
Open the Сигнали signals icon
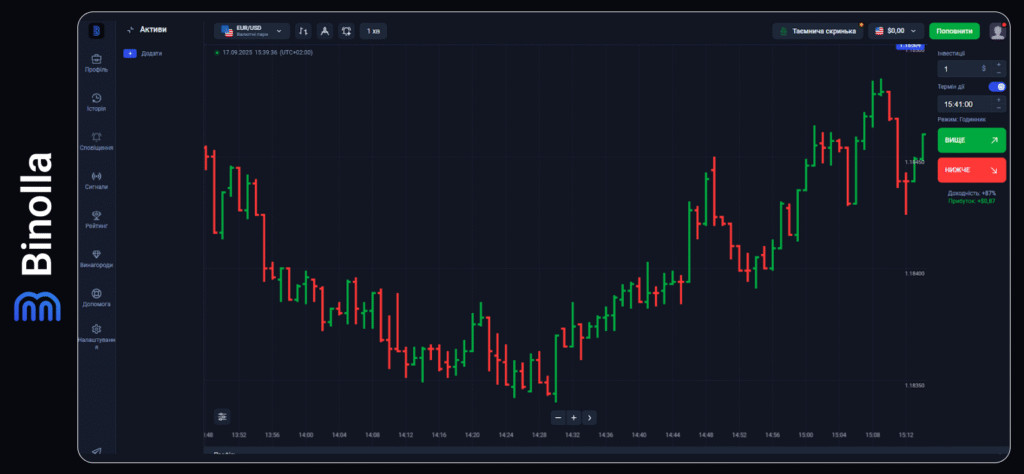pos(96,177)
